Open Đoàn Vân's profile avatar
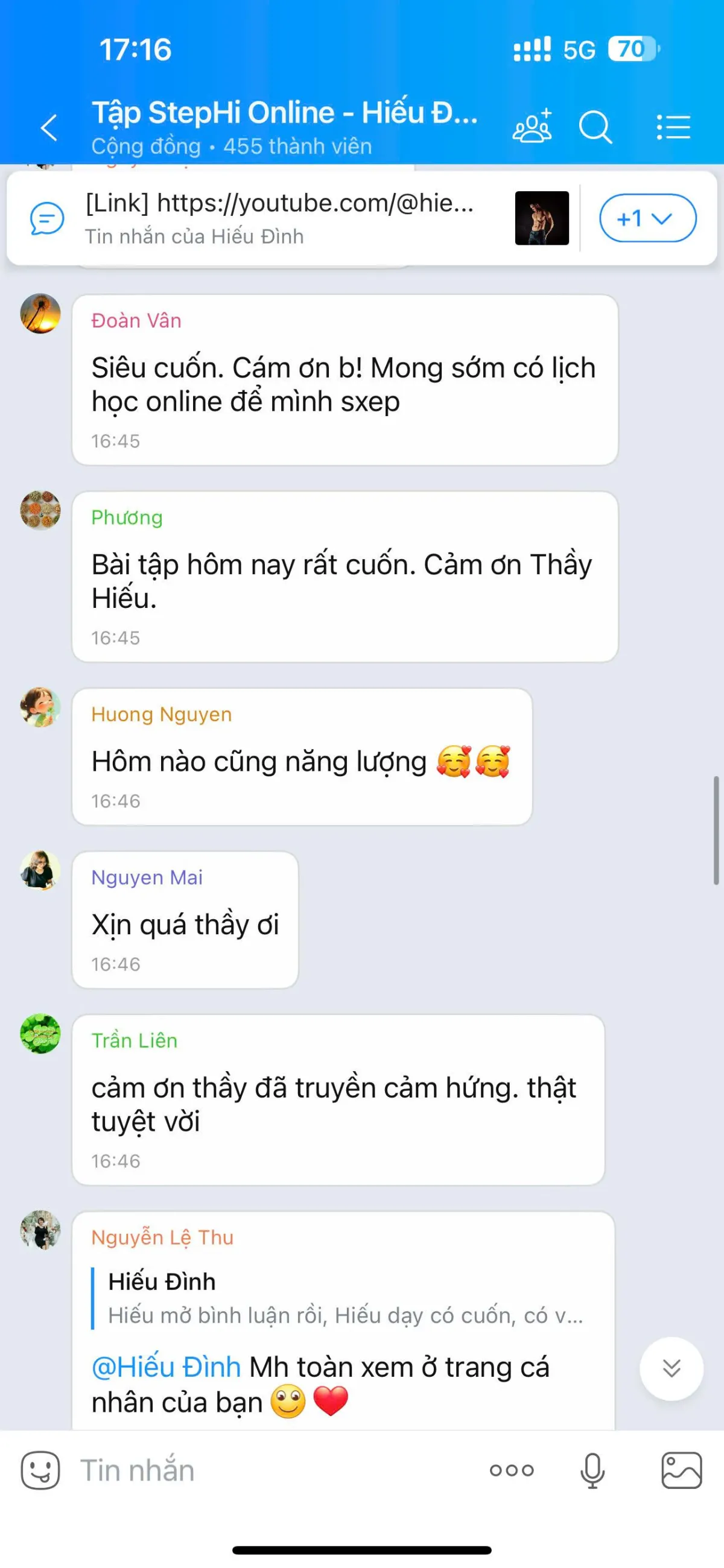This screenshot has height=1568, width=724. (40, 314)
